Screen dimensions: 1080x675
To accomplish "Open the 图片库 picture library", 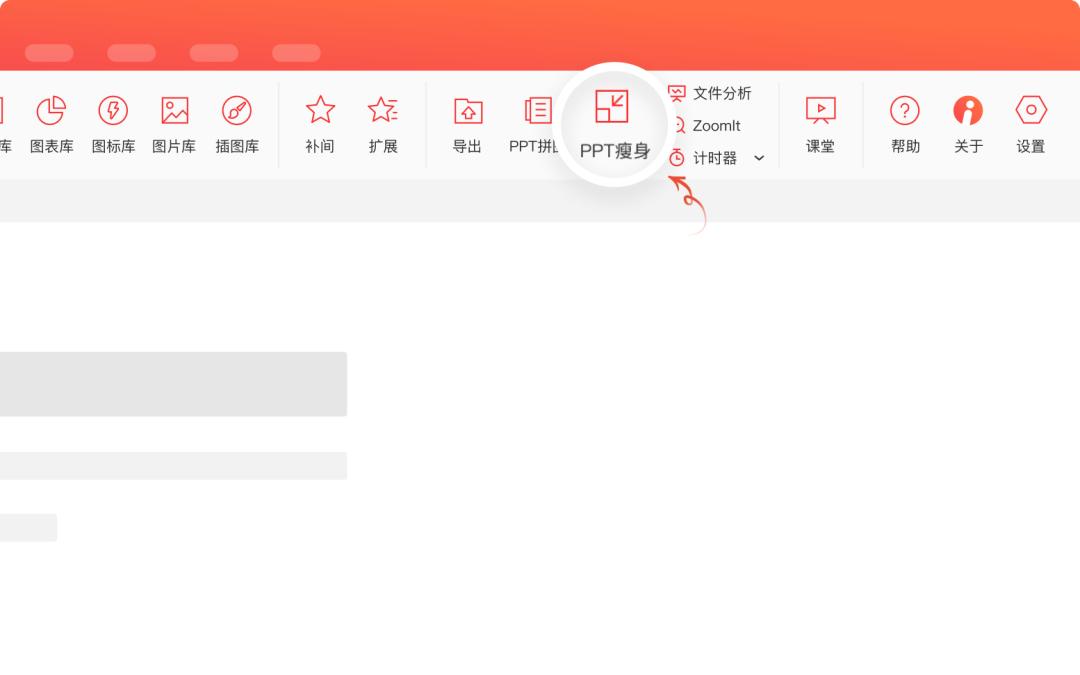I will [x=174, y=124].
